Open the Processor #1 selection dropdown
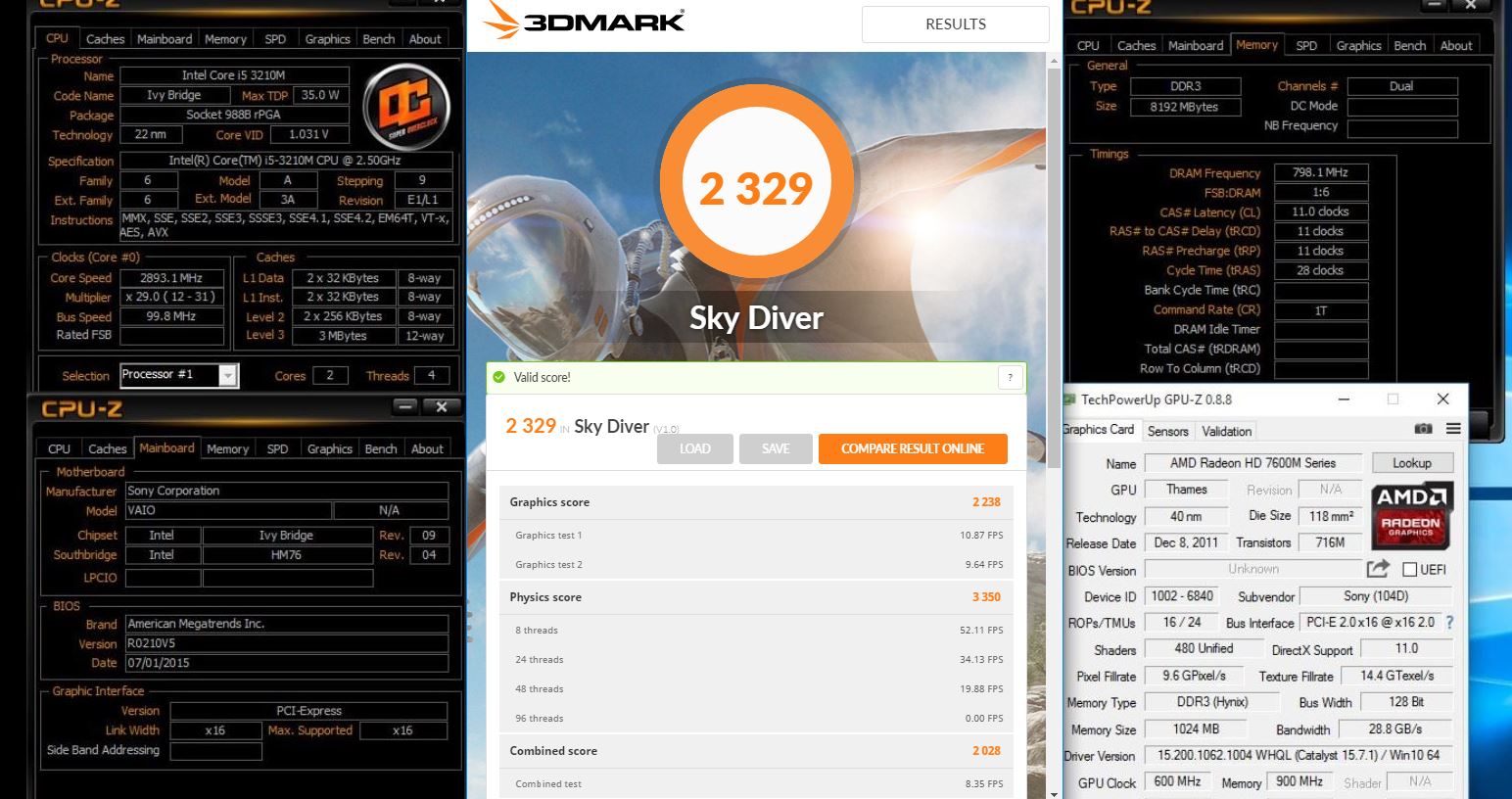The image size is (1512, 799). pos(228,375)
